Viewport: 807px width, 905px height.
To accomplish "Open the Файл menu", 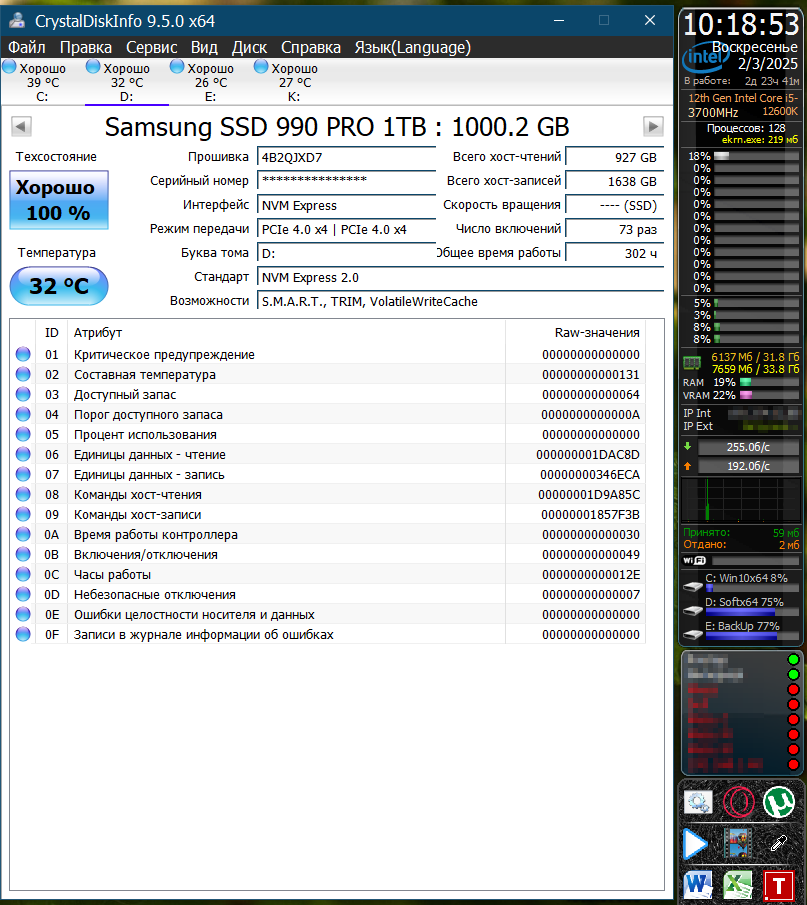I will pos(27,47).
